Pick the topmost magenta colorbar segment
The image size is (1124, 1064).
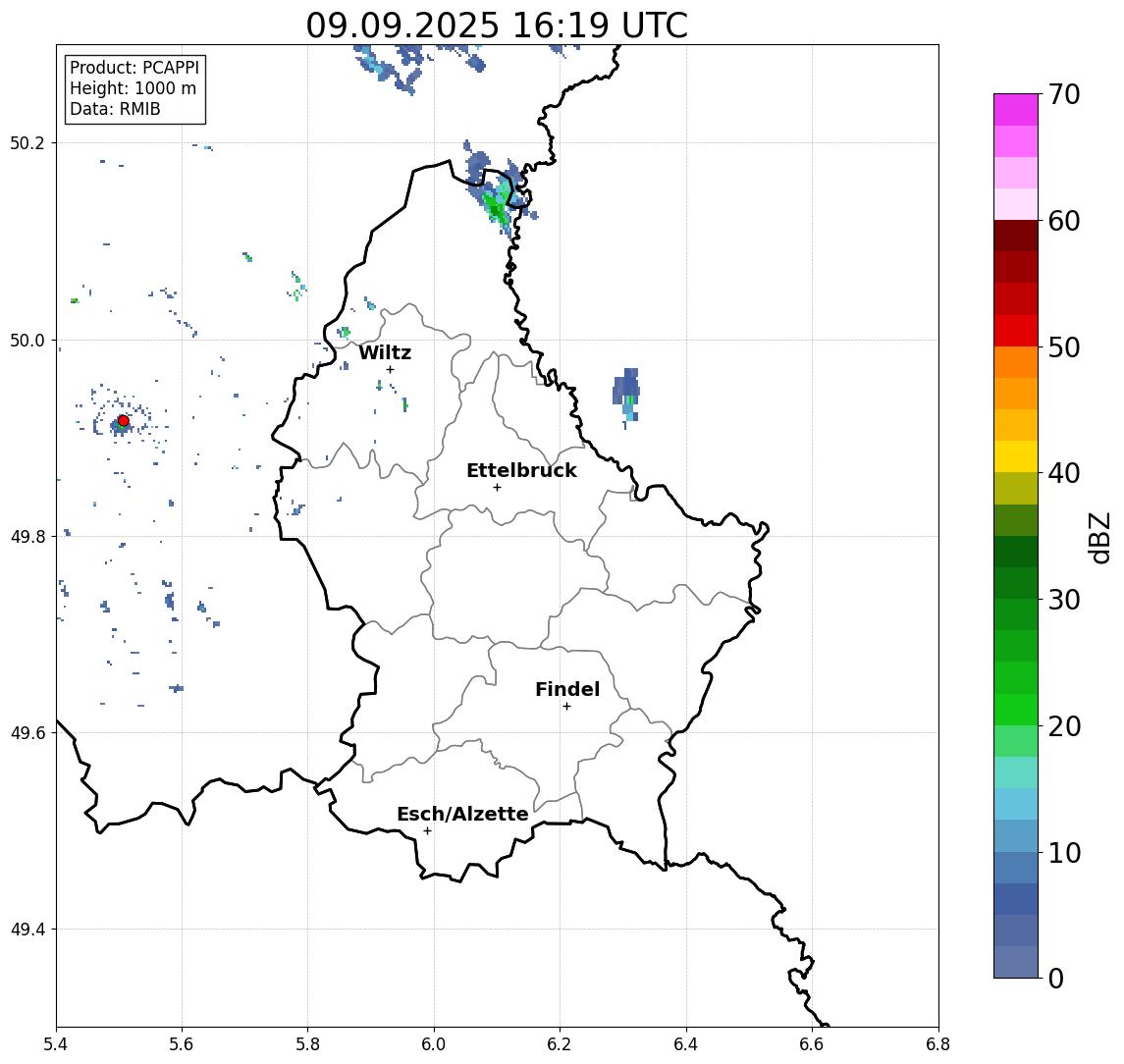[x=1016, y=110]
